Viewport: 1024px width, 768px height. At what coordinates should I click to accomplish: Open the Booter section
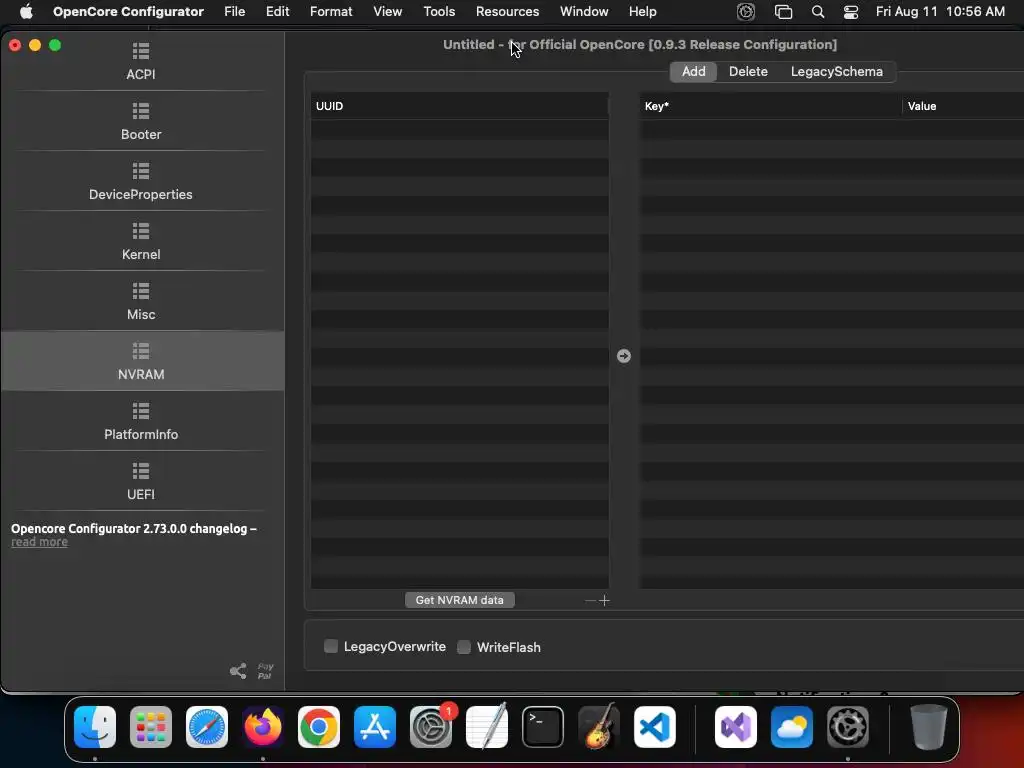tap(141, 121)
